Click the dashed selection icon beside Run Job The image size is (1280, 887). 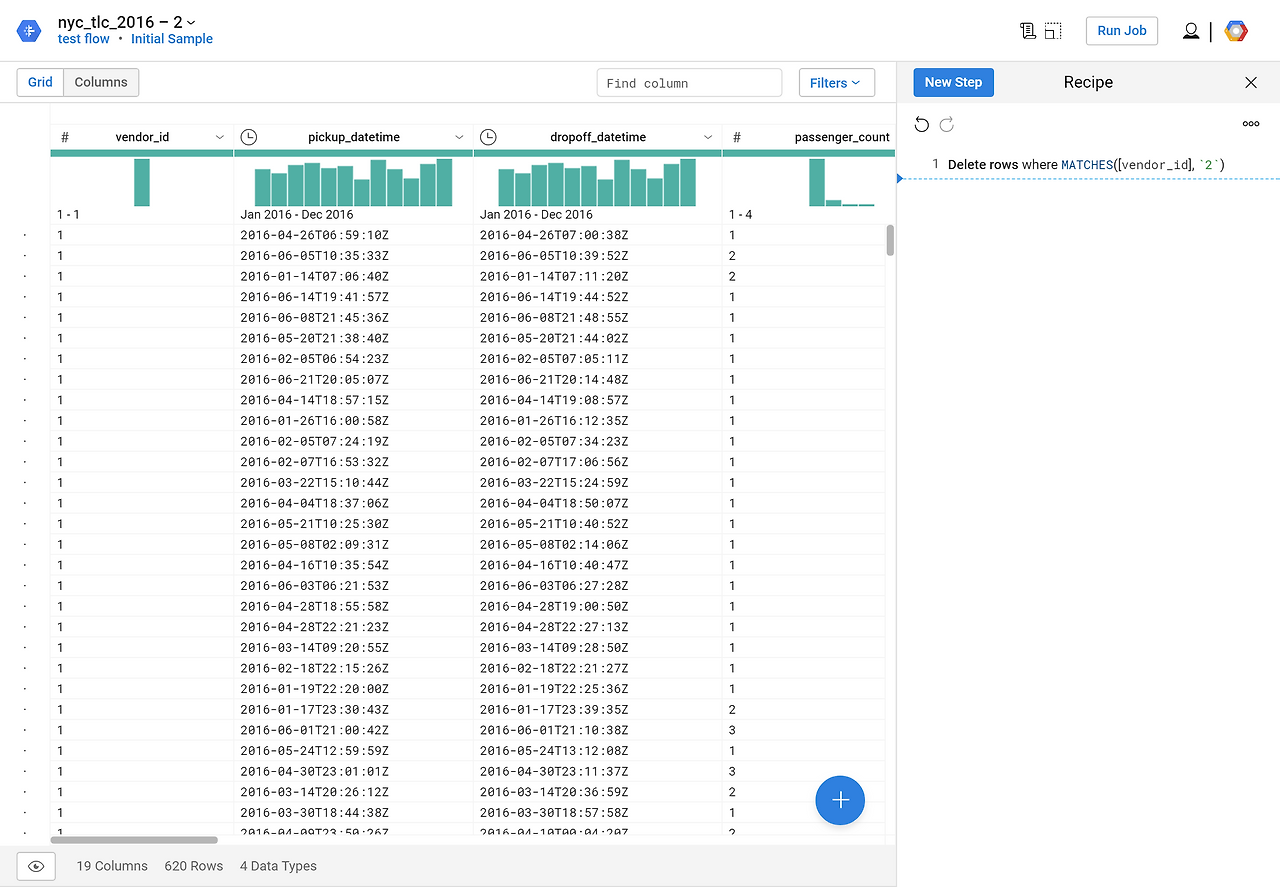point(1053,31)
